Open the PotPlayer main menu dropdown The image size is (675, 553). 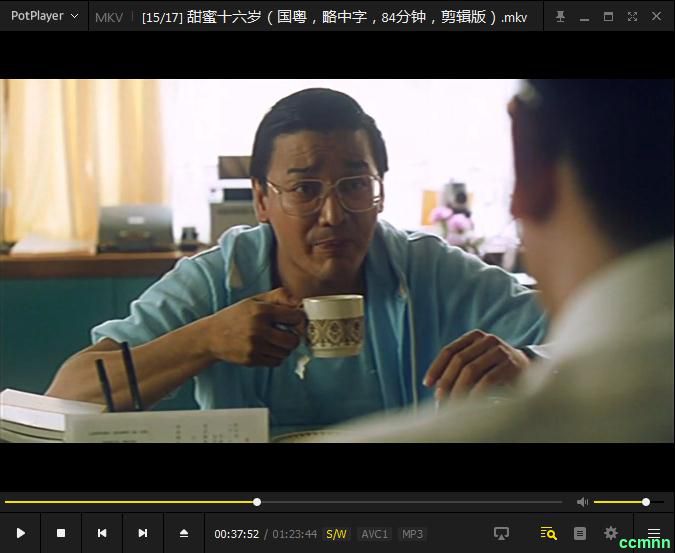44,16
